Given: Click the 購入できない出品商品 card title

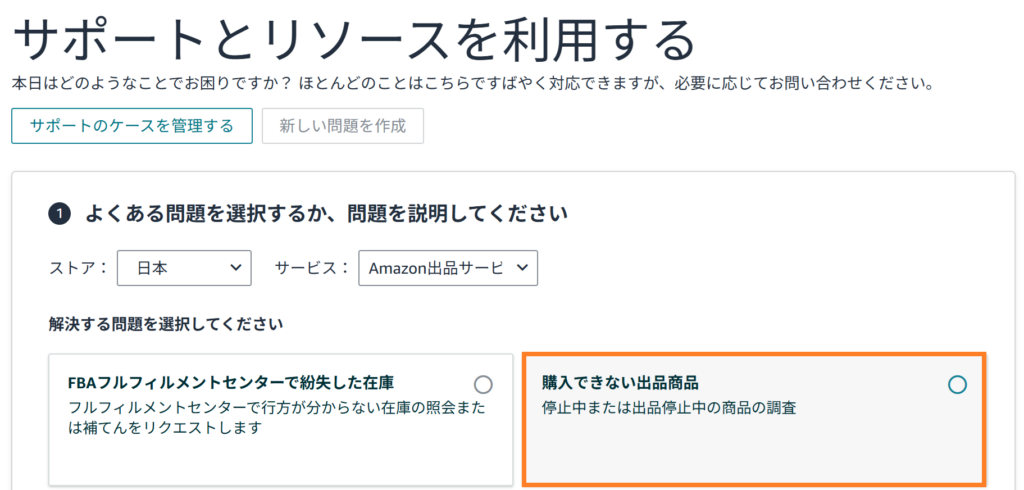Looking at the screenshot, I should coord(619,383).
